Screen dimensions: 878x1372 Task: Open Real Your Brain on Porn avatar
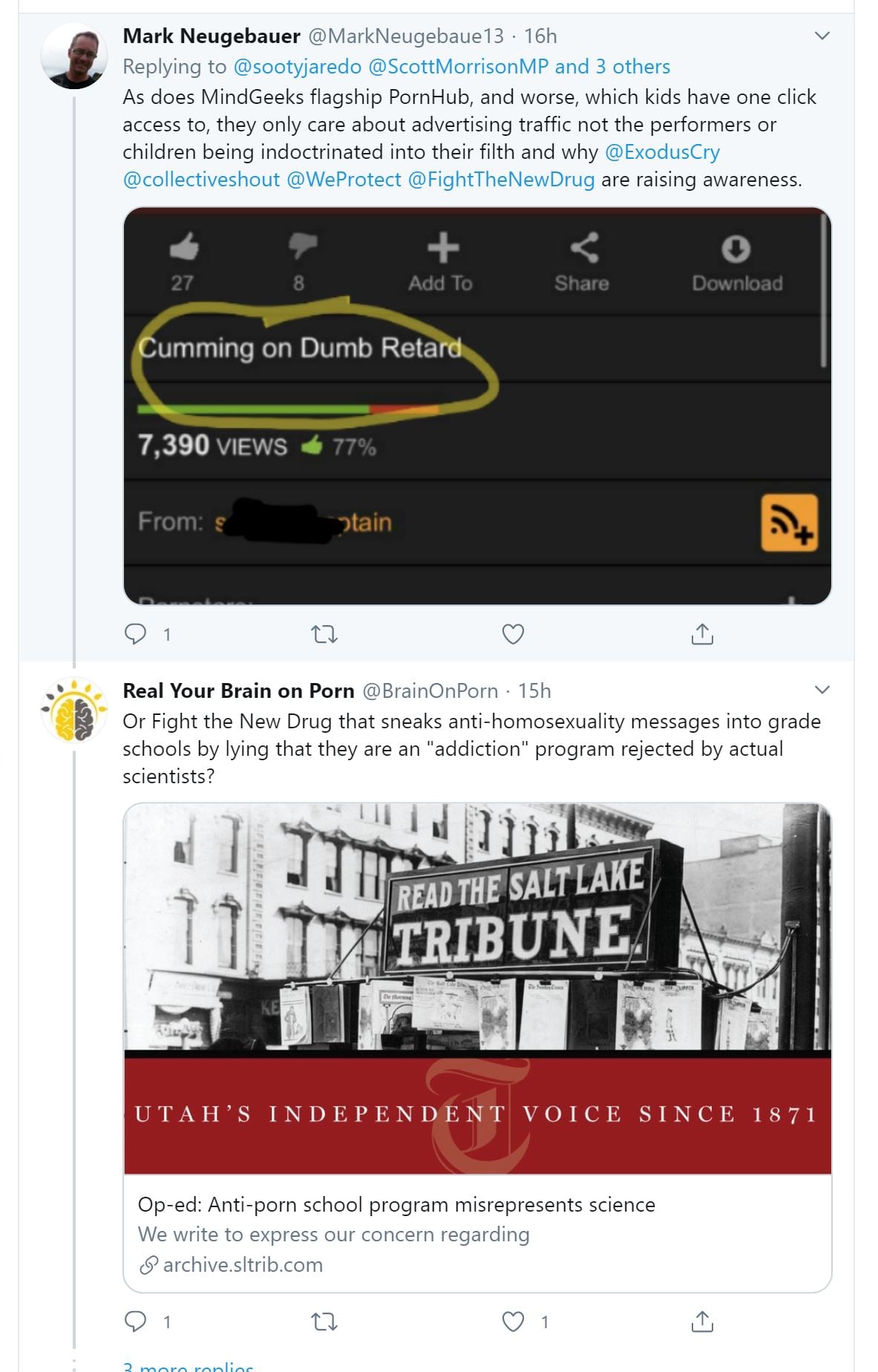(x=74, y=710)
